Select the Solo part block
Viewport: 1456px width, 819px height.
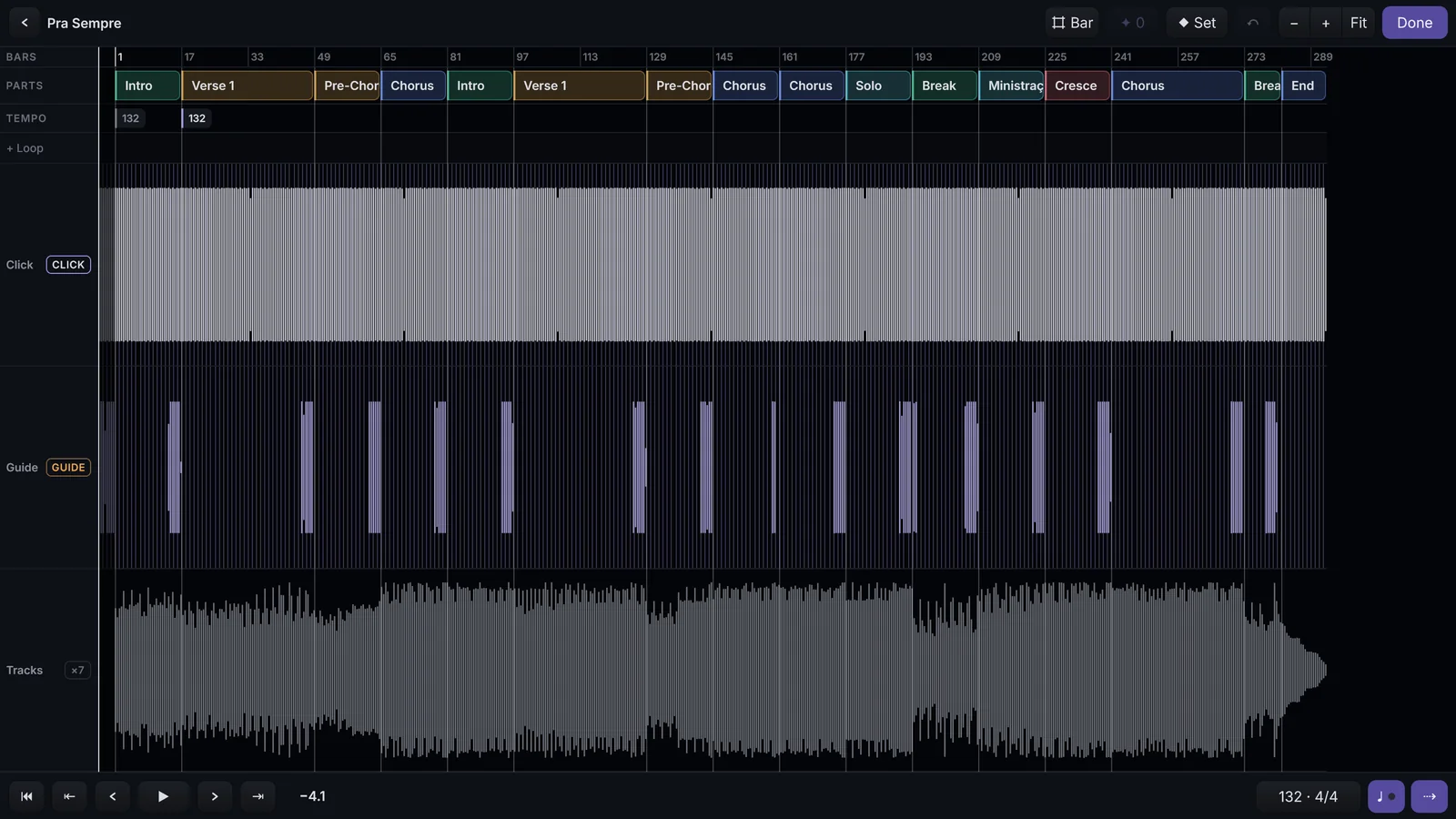pyautogui.click(x=878, y=86)
